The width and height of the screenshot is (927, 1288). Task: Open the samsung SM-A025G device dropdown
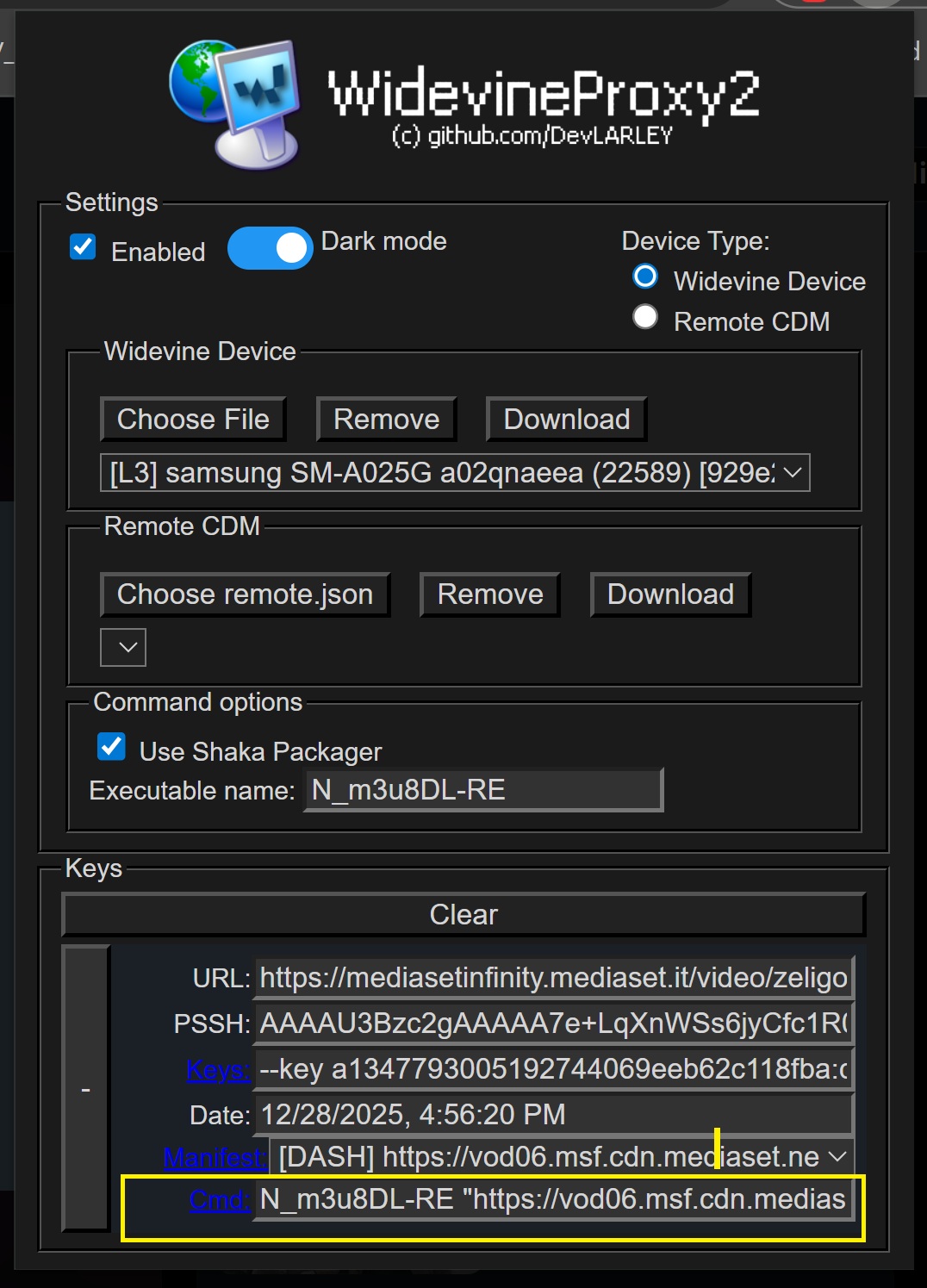[455, 472]
